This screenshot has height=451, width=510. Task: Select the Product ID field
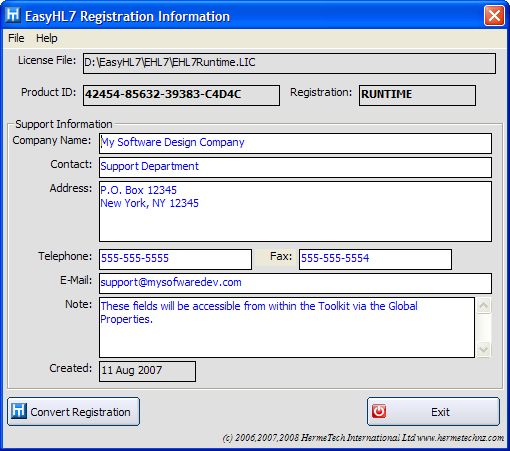click(181, 95)
